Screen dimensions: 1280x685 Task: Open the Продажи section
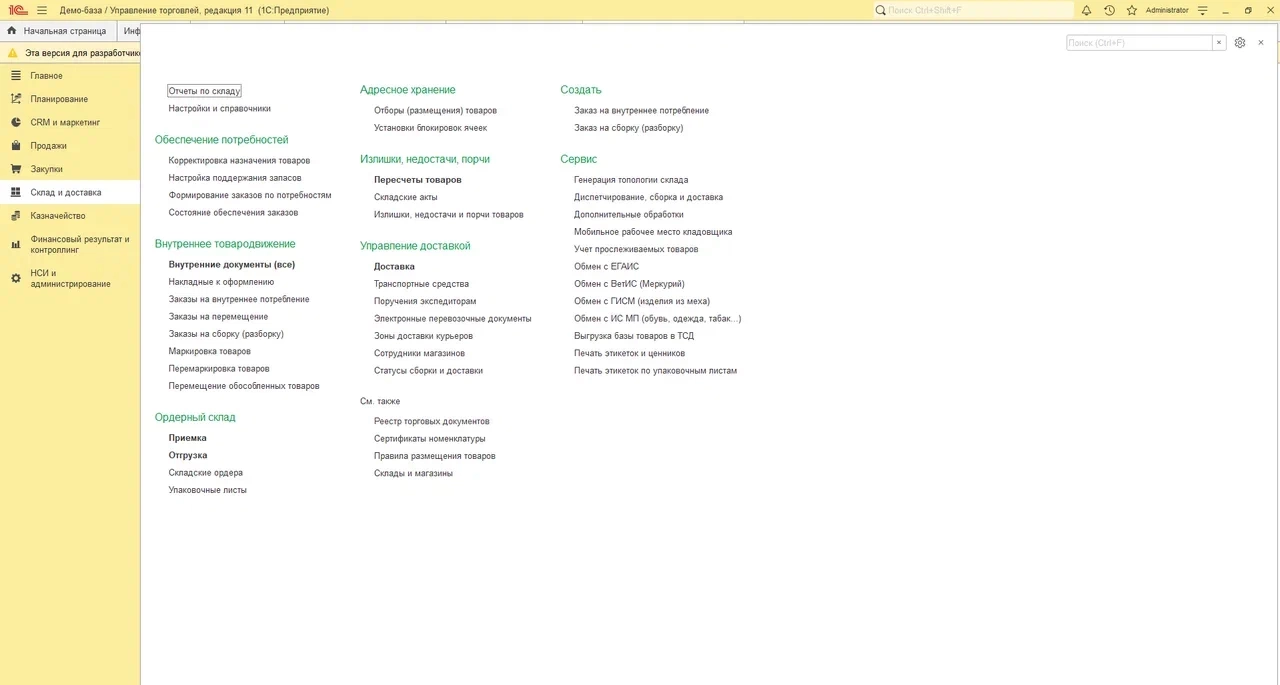pos(70,146)
